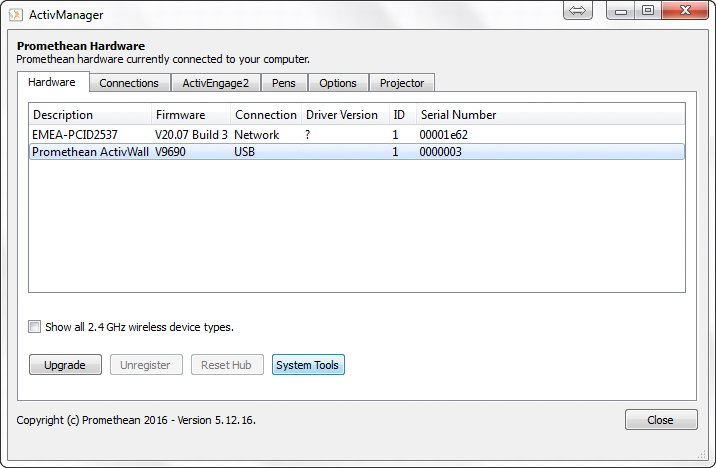Screen dimensions: 716x468
Task: Sort by the Connection column header
Action: coord(266,115)
